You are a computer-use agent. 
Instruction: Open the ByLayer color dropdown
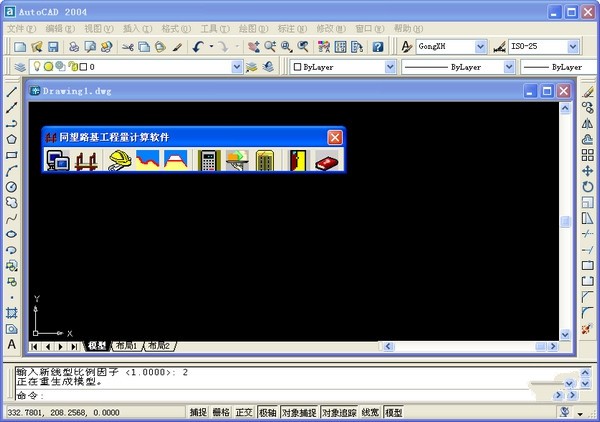tap(390, 67)
